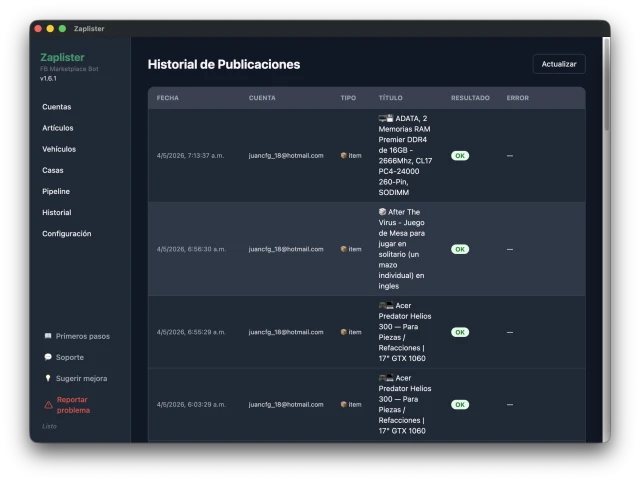Select the date 4/5/2026, 6:56:30 a.m.

pos(191,249)
